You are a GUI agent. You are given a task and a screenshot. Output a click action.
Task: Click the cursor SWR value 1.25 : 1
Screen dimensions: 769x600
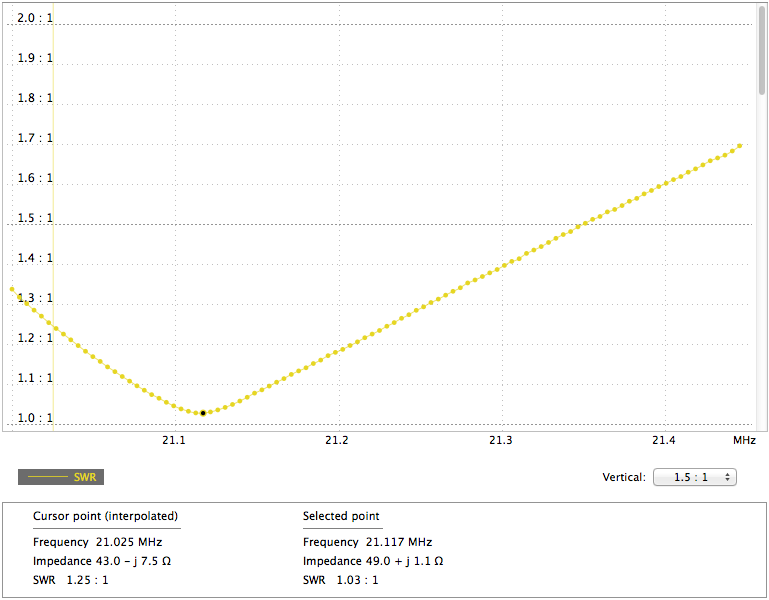pos(87,580)
